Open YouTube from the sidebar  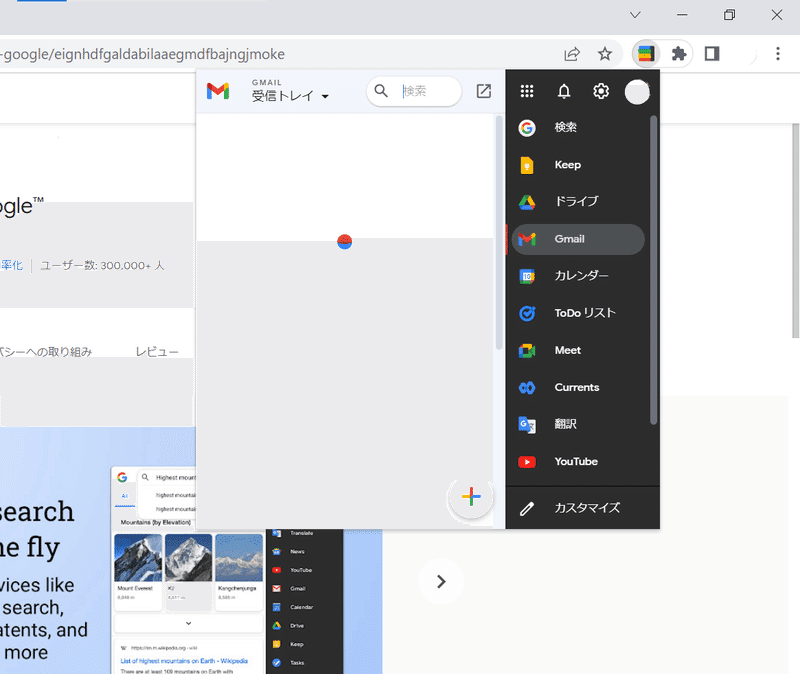pos(579,462)
